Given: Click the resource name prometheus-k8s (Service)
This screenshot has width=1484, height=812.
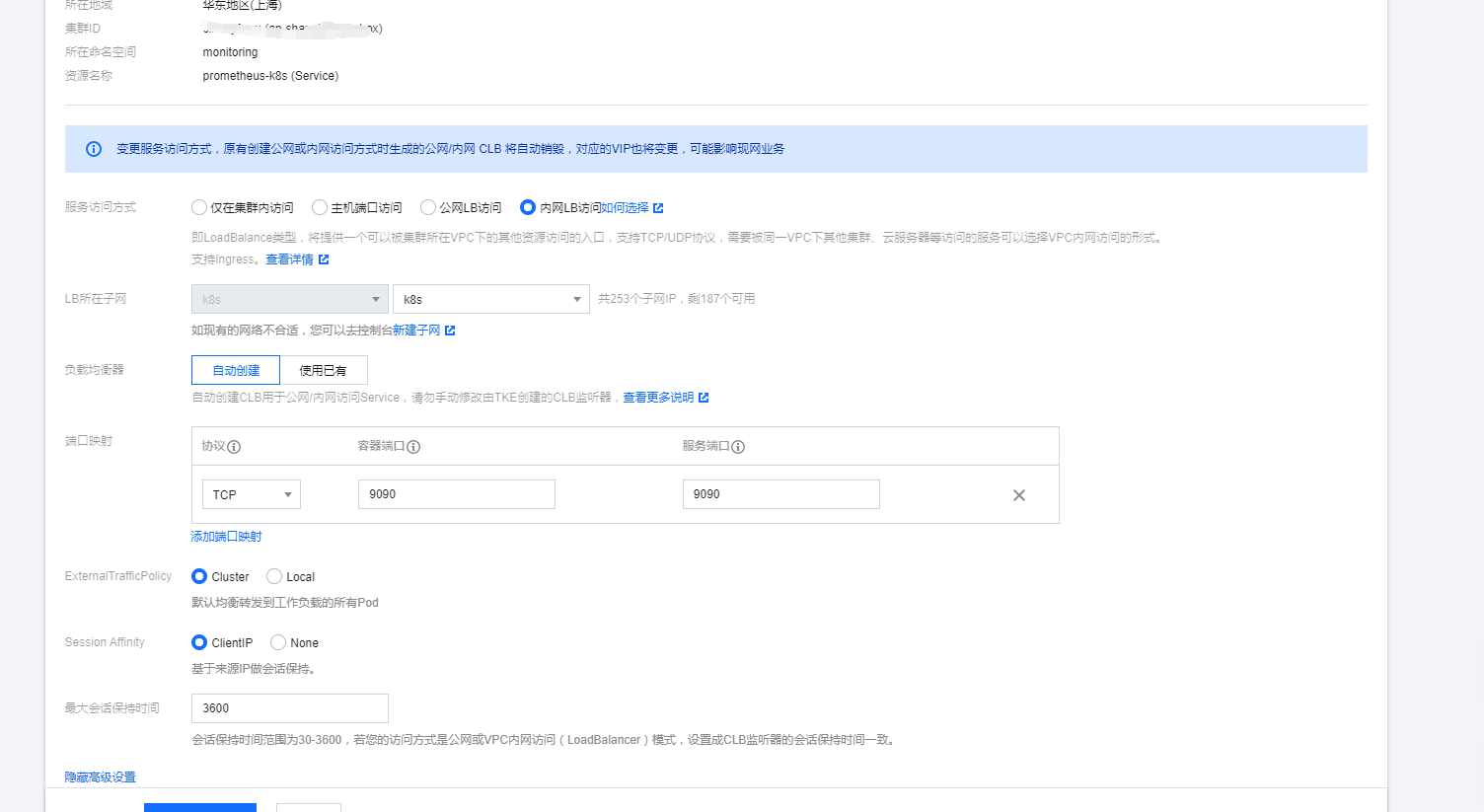Looking at the screenshot, I should coord(270,76).
